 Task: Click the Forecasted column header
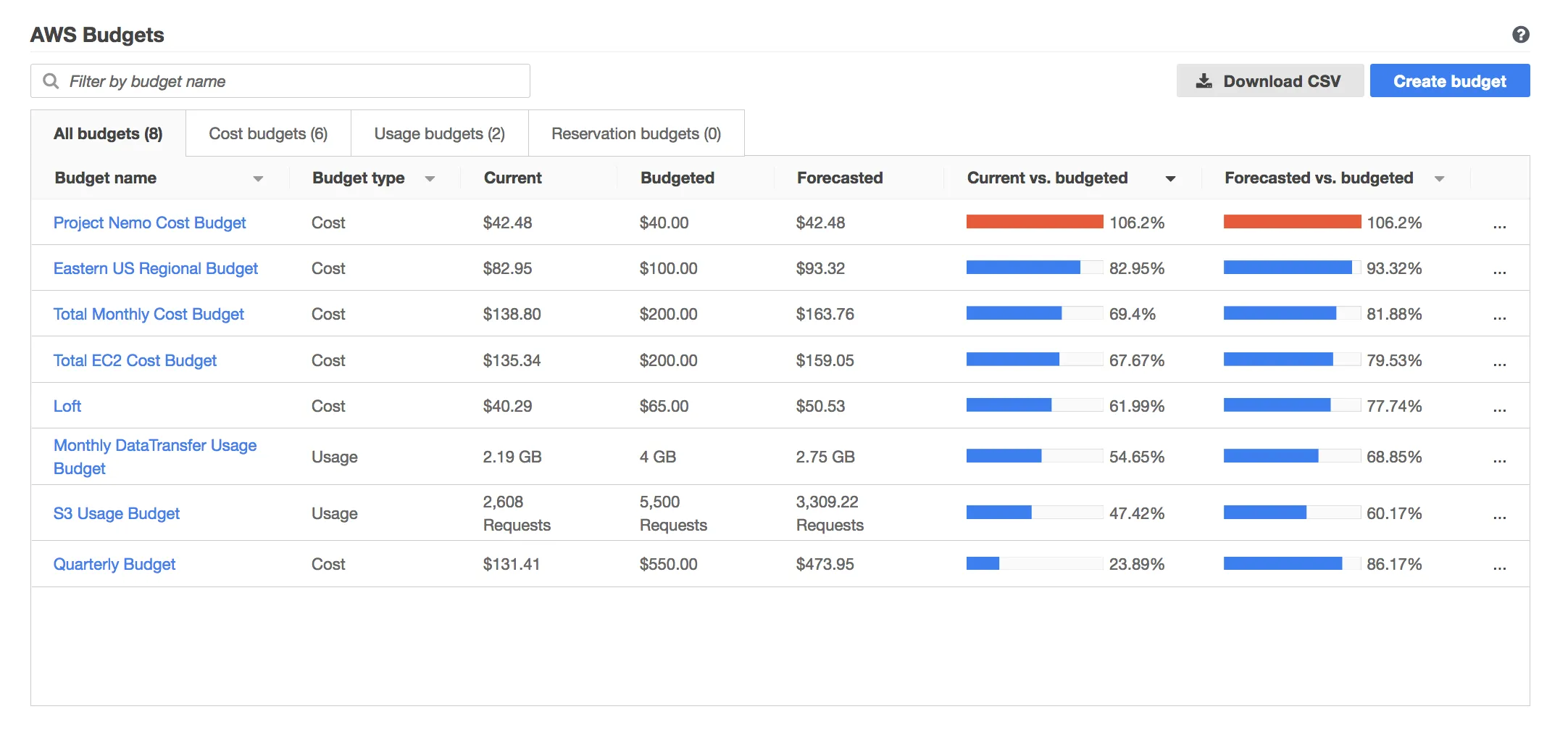coord(840,178)
